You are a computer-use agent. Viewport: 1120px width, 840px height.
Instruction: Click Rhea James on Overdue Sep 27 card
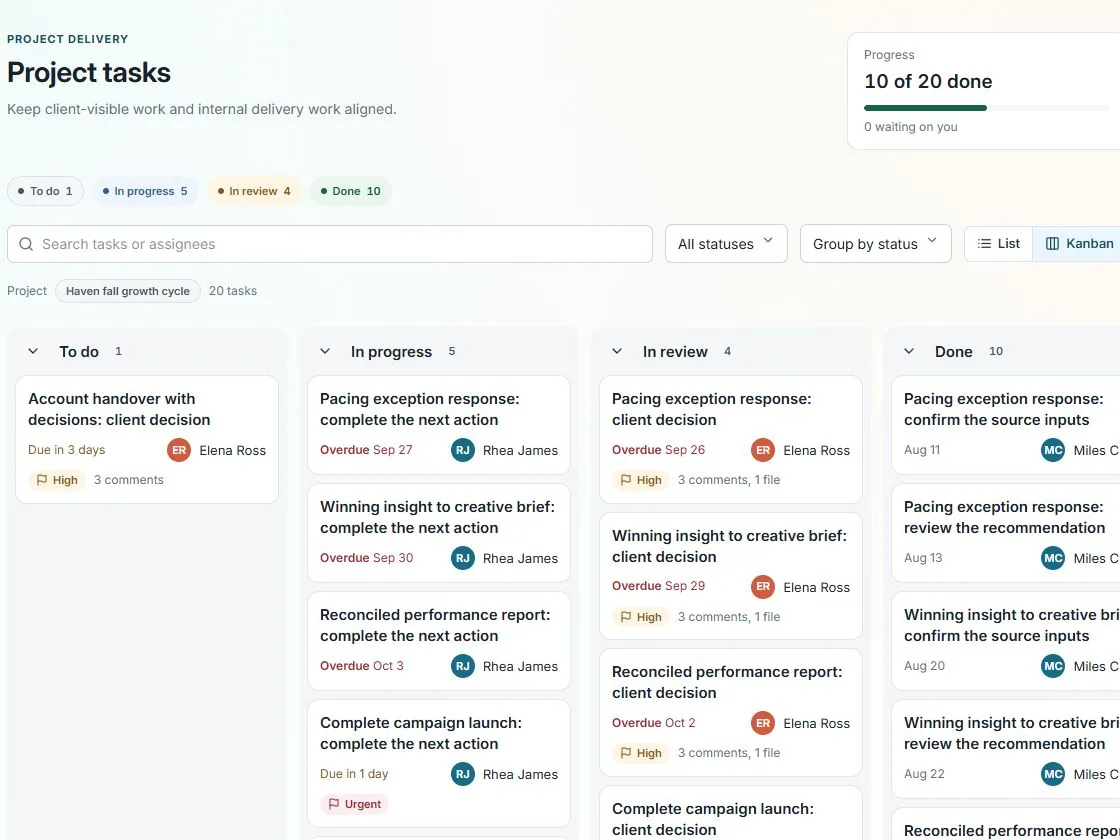pos(520,451)
